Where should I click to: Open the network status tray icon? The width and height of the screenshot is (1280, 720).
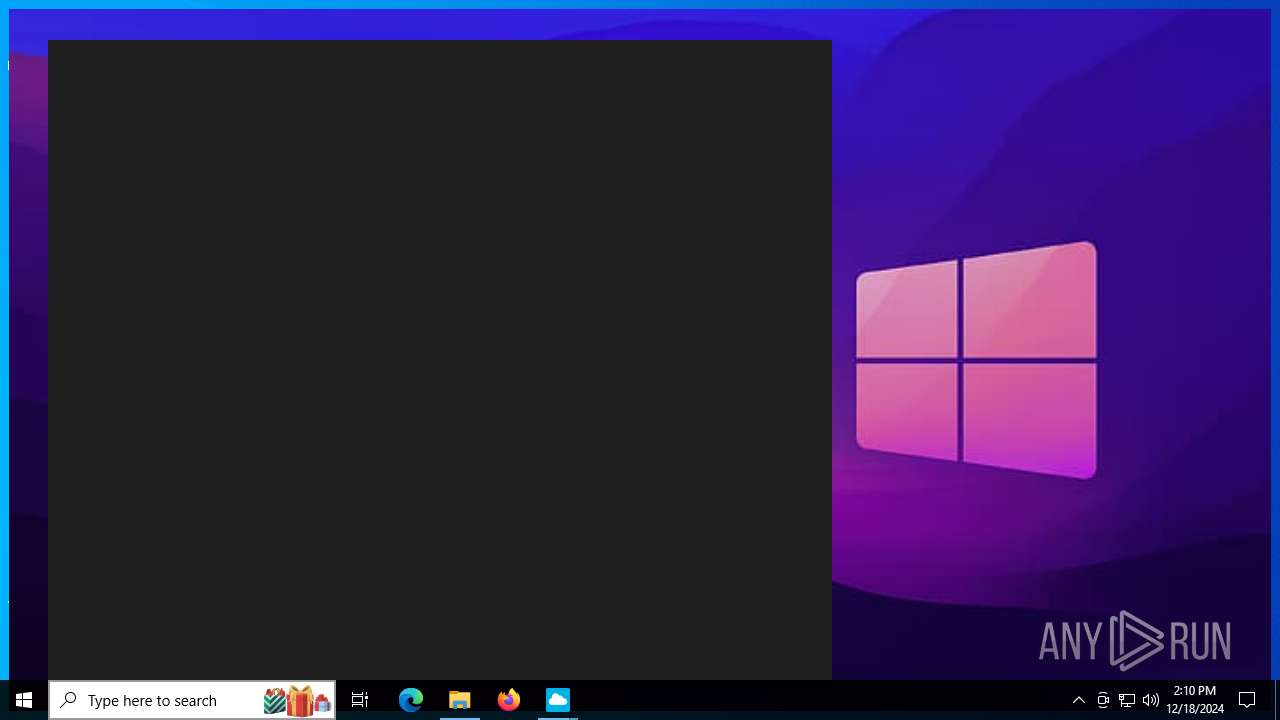tap(1127, 700)
